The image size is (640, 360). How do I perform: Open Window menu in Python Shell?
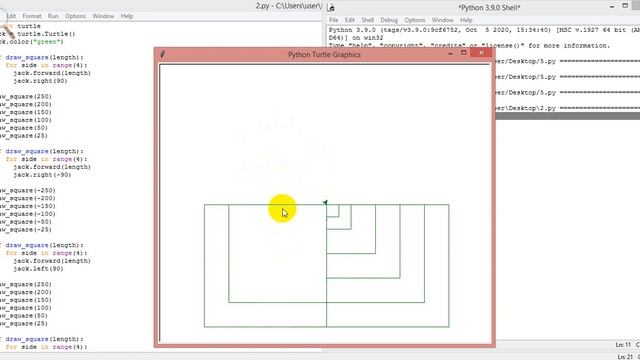coord(442,20)
